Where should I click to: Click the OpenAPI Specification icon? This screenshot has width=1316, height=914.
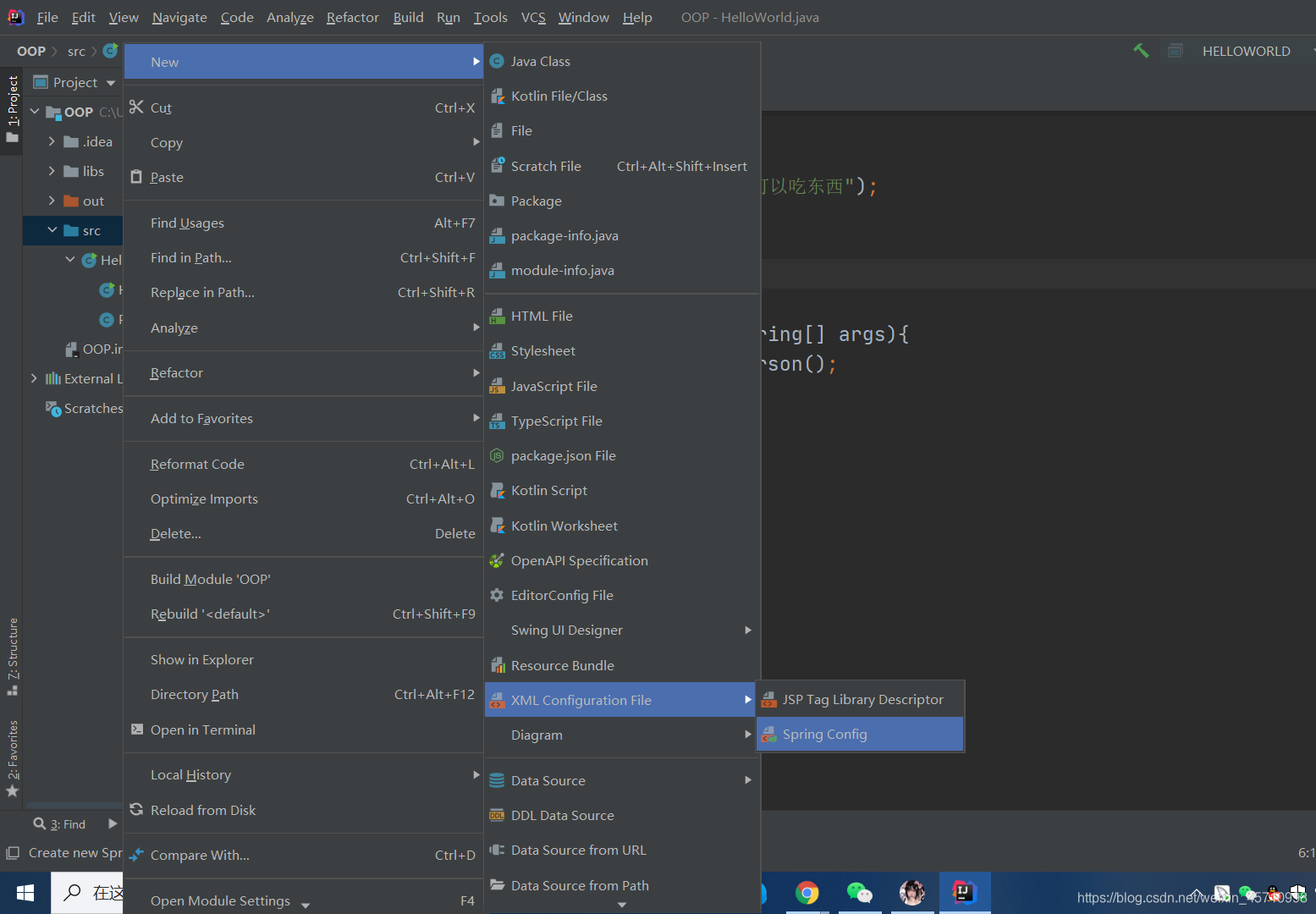tap(497, 560)
